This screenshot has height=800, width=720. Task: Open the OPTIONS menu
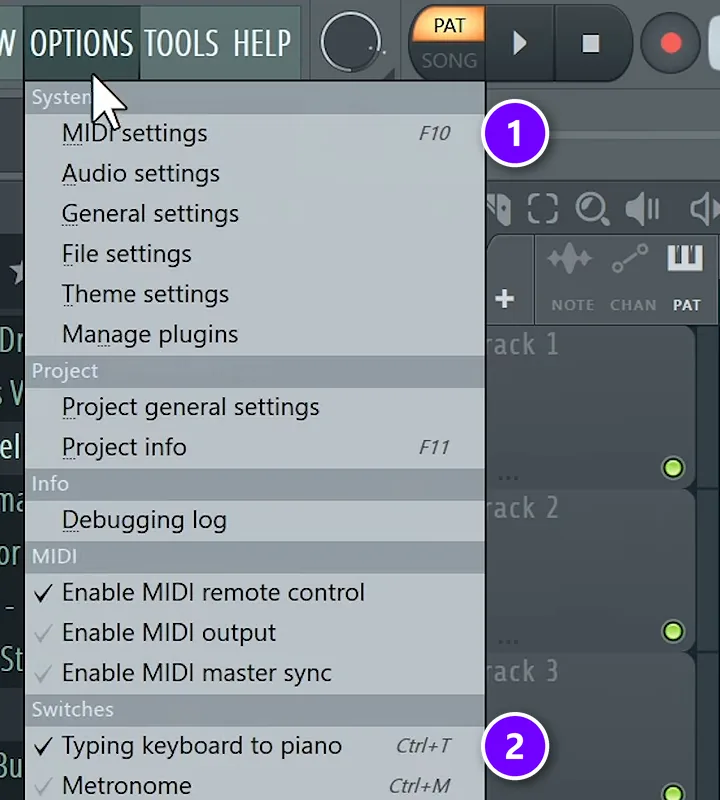point(82,43)
